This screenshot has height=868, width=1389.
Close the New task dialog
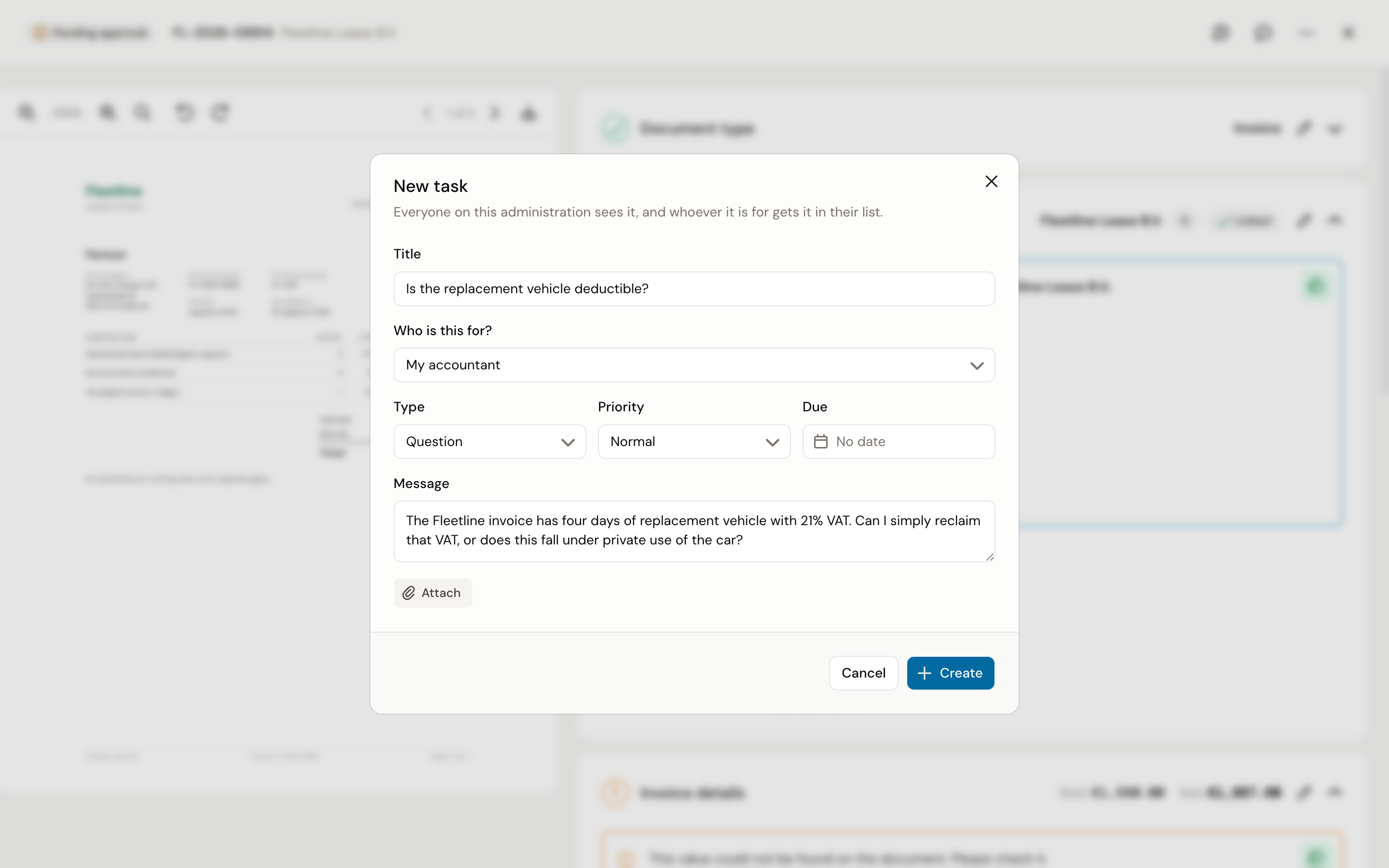[x=991, y=181]
